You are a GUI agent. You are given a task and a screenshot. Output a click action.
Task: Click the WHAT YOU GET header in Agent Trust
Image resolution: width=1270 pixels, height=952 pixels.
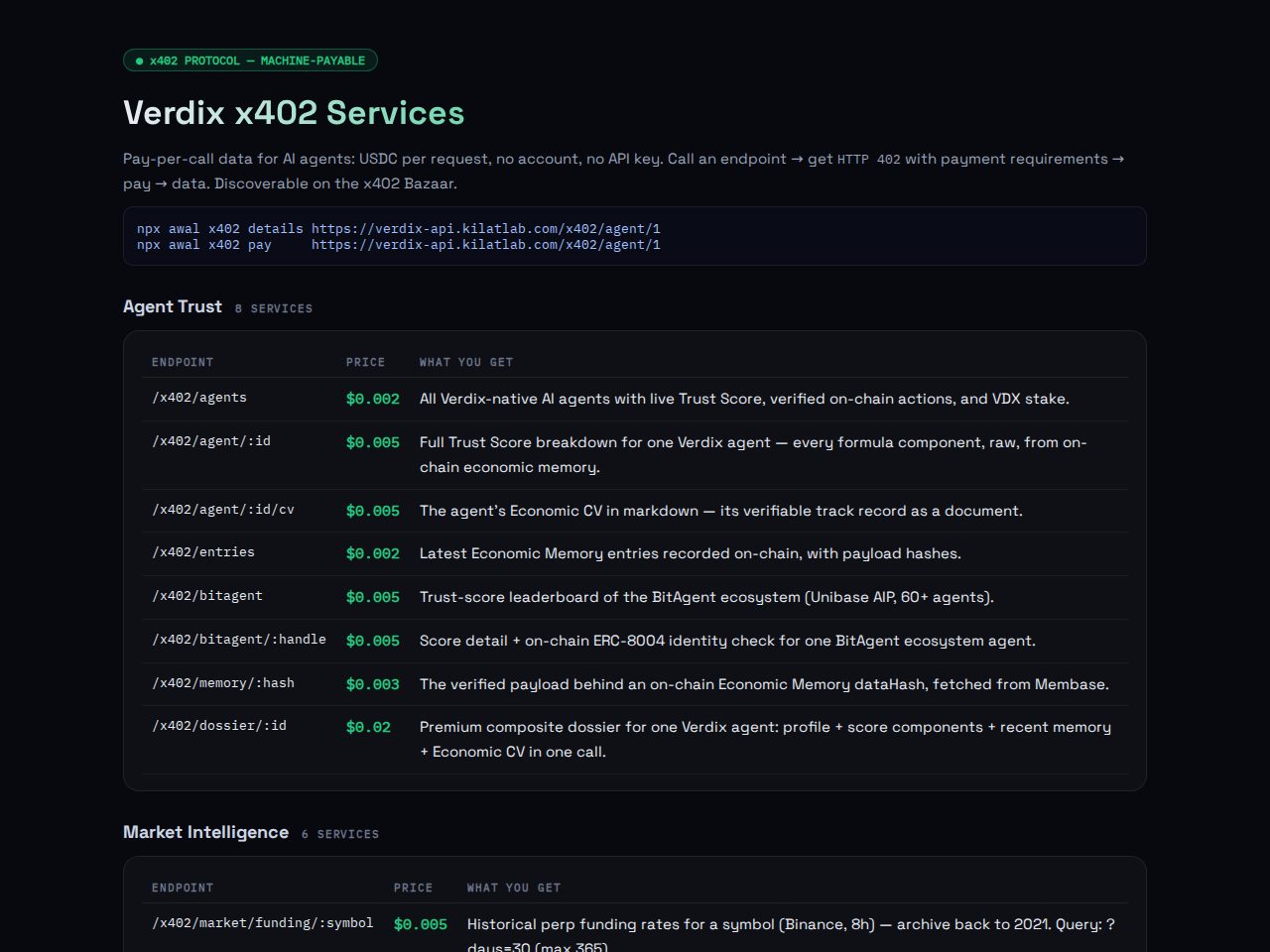tap(466, 362)
